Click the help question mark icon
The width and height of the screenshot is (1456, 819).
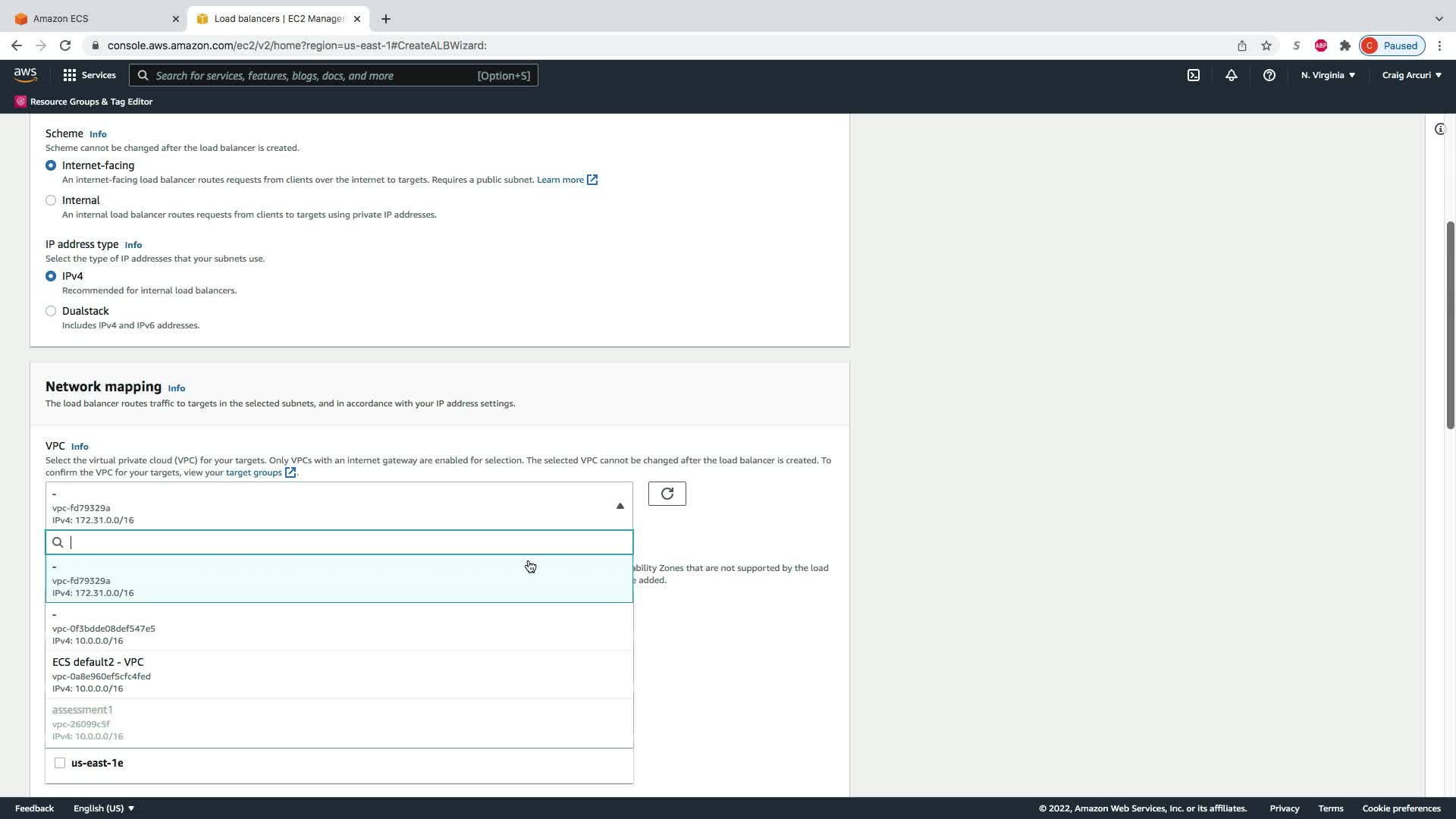(1269, 75)
